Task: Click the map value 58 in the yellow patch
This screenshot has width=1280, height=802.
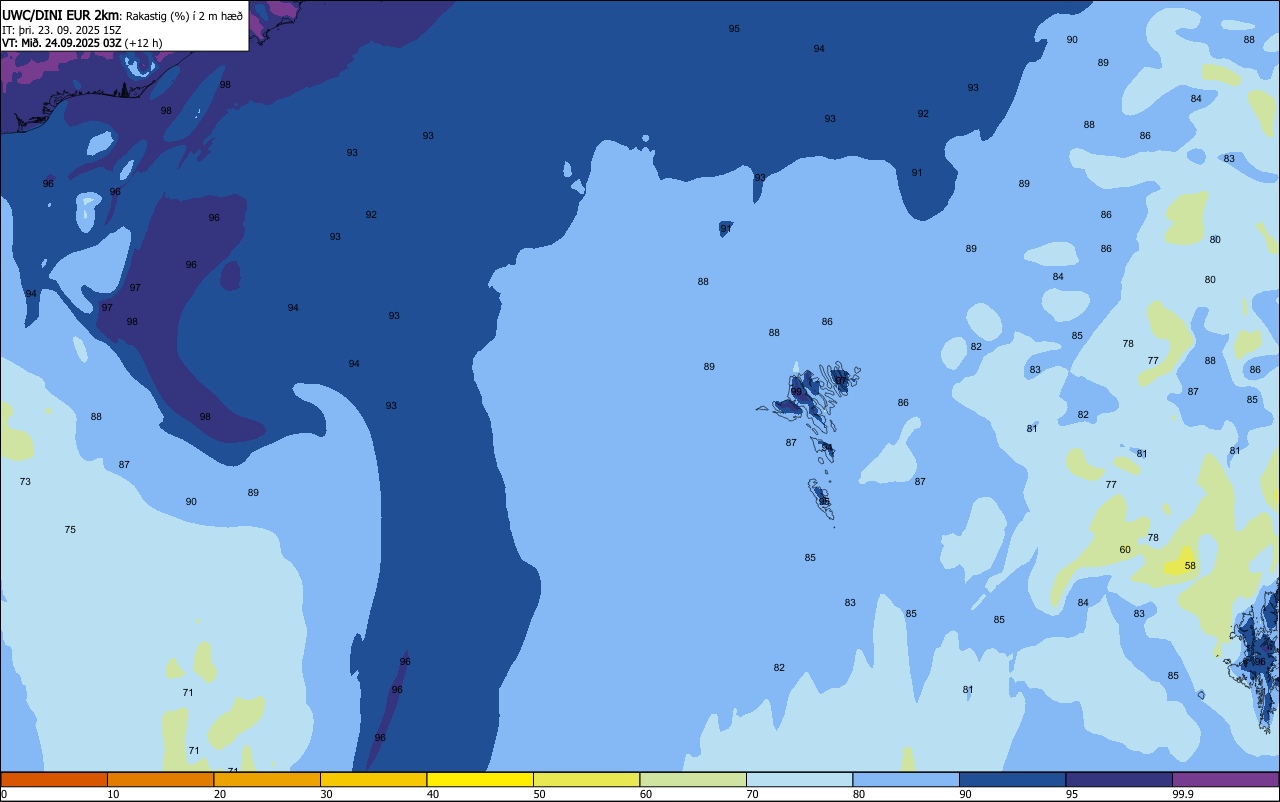Action: tap(1190, 566)
